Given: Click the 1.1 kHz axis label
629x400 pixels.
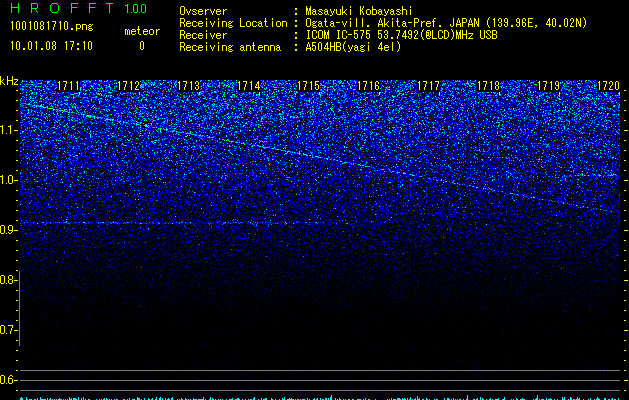Looking at the screenshot, I should (8, 130).
